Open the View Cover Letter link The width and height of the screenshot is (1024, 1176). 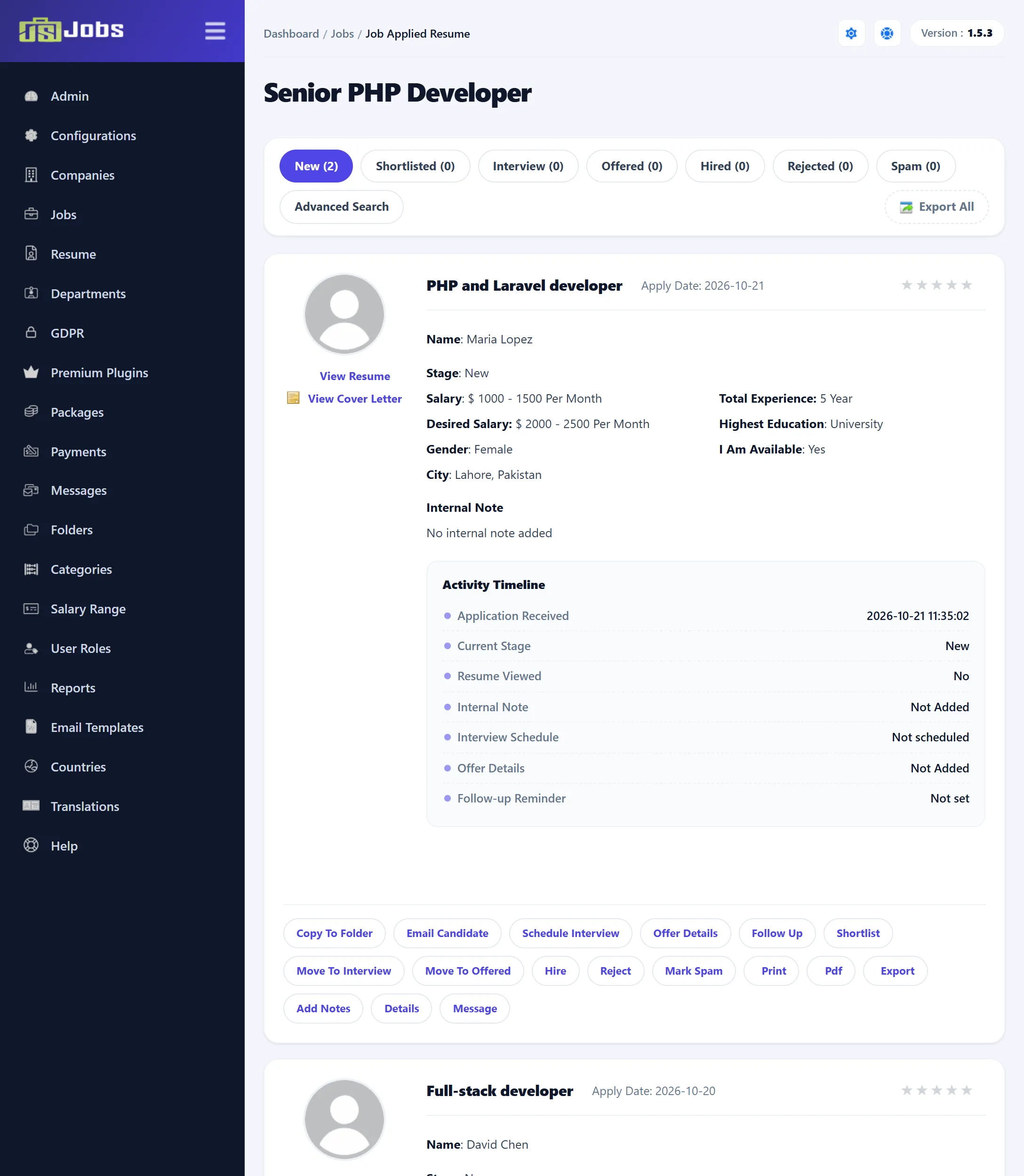pyautogui.click(x=355, y=398)
